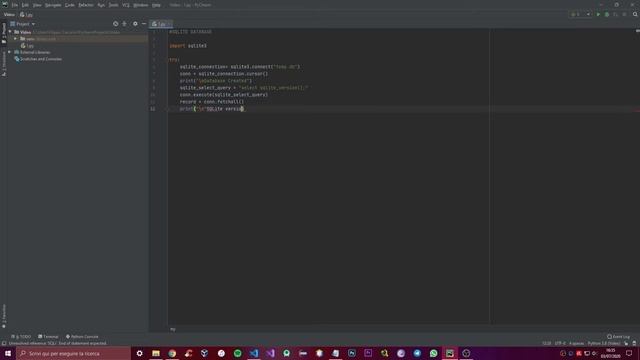Click the Debug bug icon
Screen dimensions: 640x360
point(607,14)
